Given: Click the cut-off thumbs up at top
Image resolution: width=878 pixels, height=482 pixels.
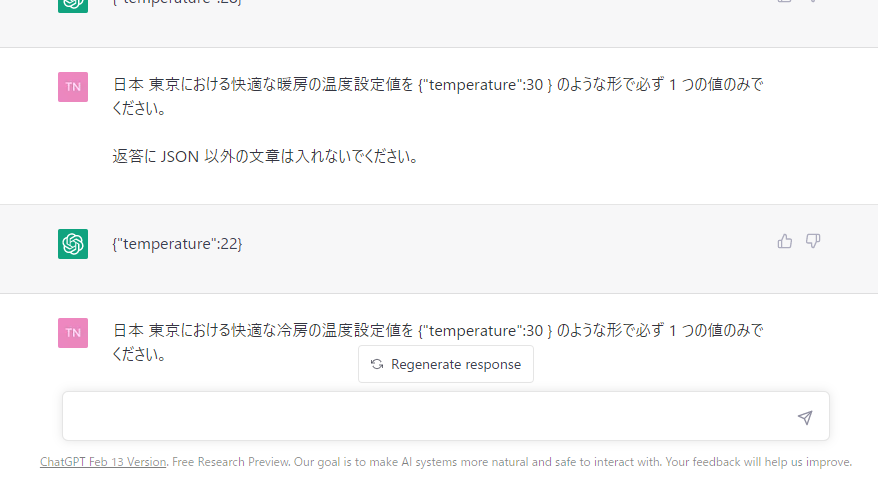Looking at the screenshot, I should click(785, 2).
